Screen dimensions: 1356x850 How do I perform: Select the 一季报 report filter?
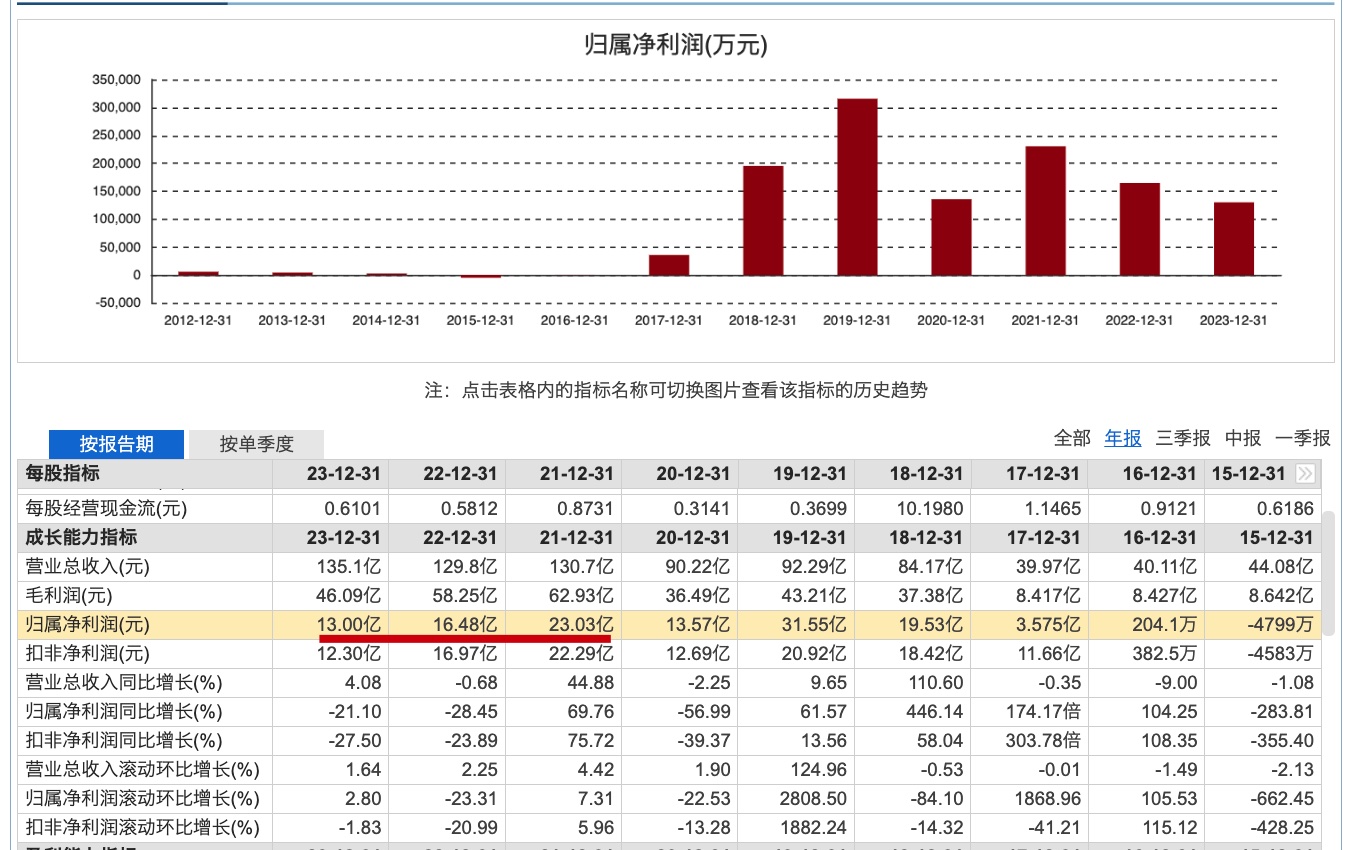coord(1303,438)
